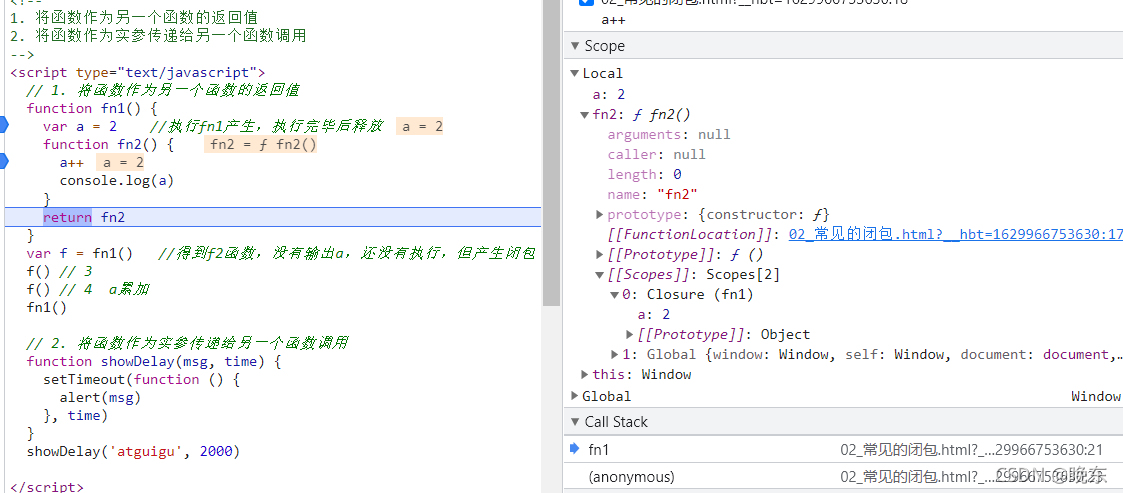Expand [[Prototype]]: ƒ () entry
The image size is (1123, 493).
pyautogui.click(x=599, y=254)
